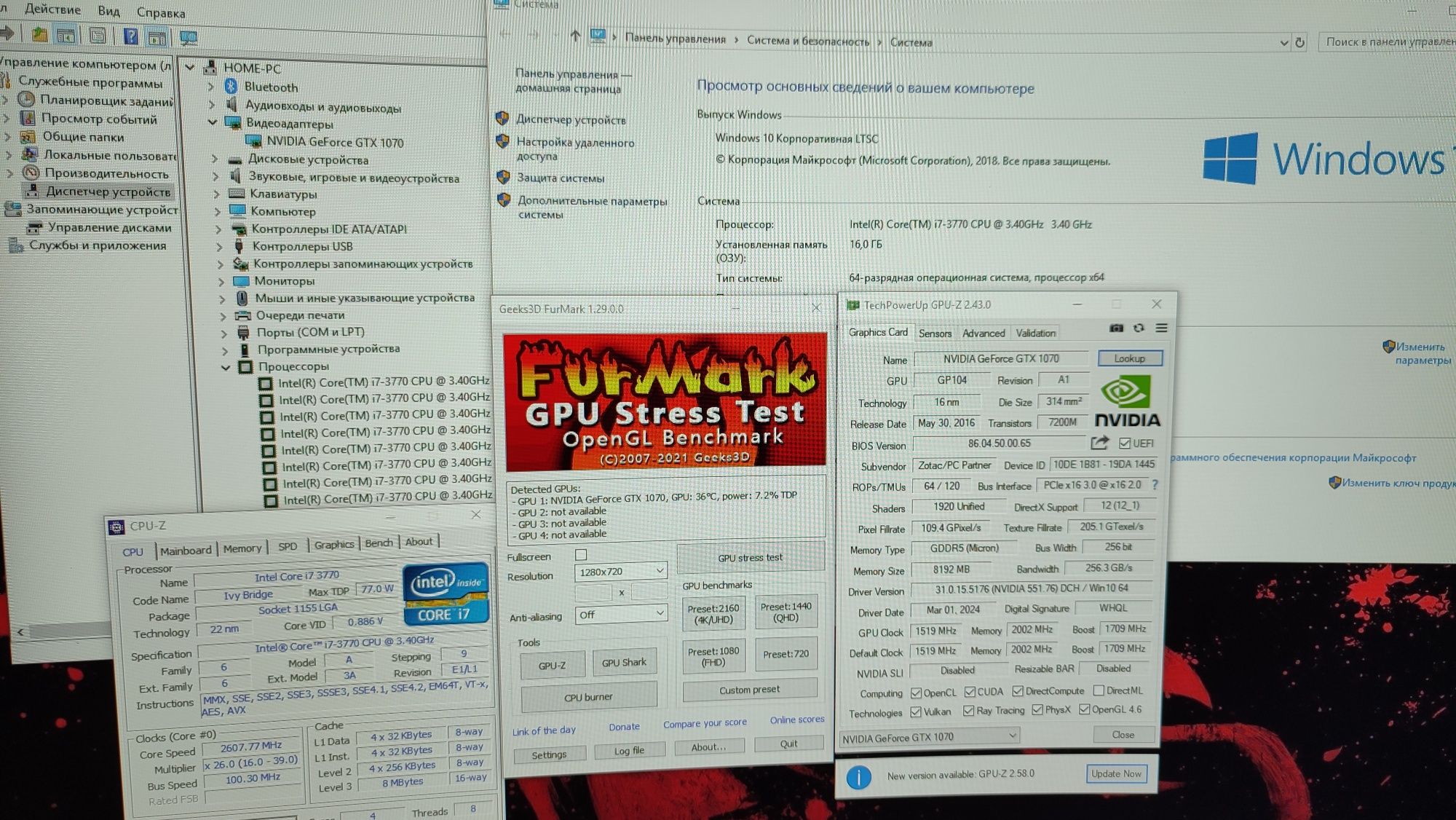Click the Bluetooth icon in device tree
The width and height of the screenshot is (1456, 820).
(231, 87)
